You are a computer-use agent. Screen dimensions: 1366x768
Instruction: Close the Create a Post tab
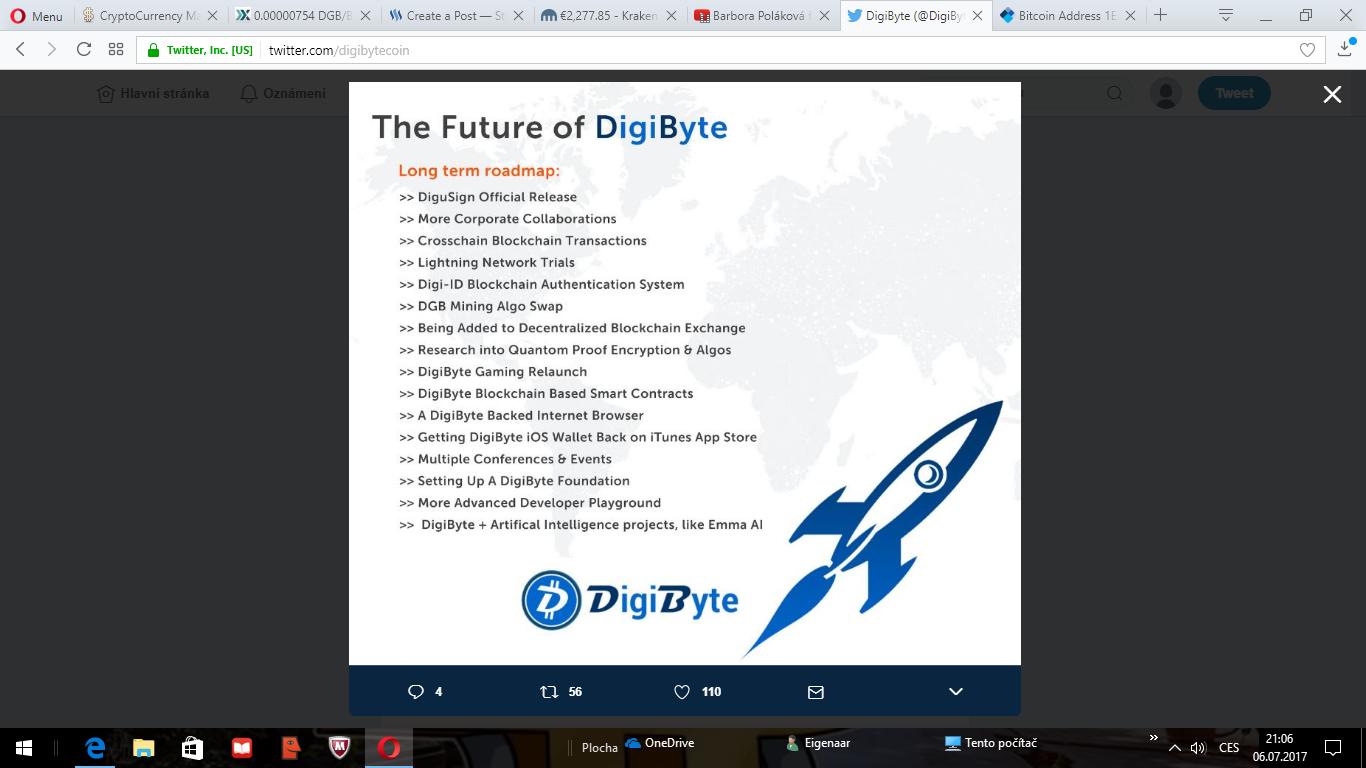519,16
